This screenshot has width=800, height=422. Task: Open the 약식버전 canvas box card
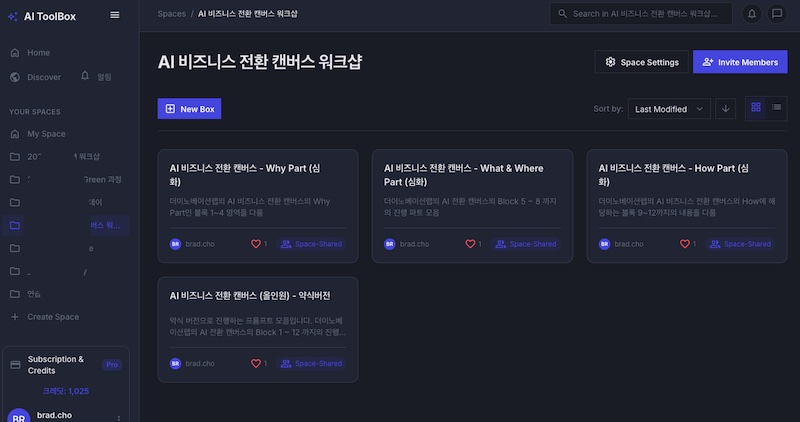coord(258,315)
